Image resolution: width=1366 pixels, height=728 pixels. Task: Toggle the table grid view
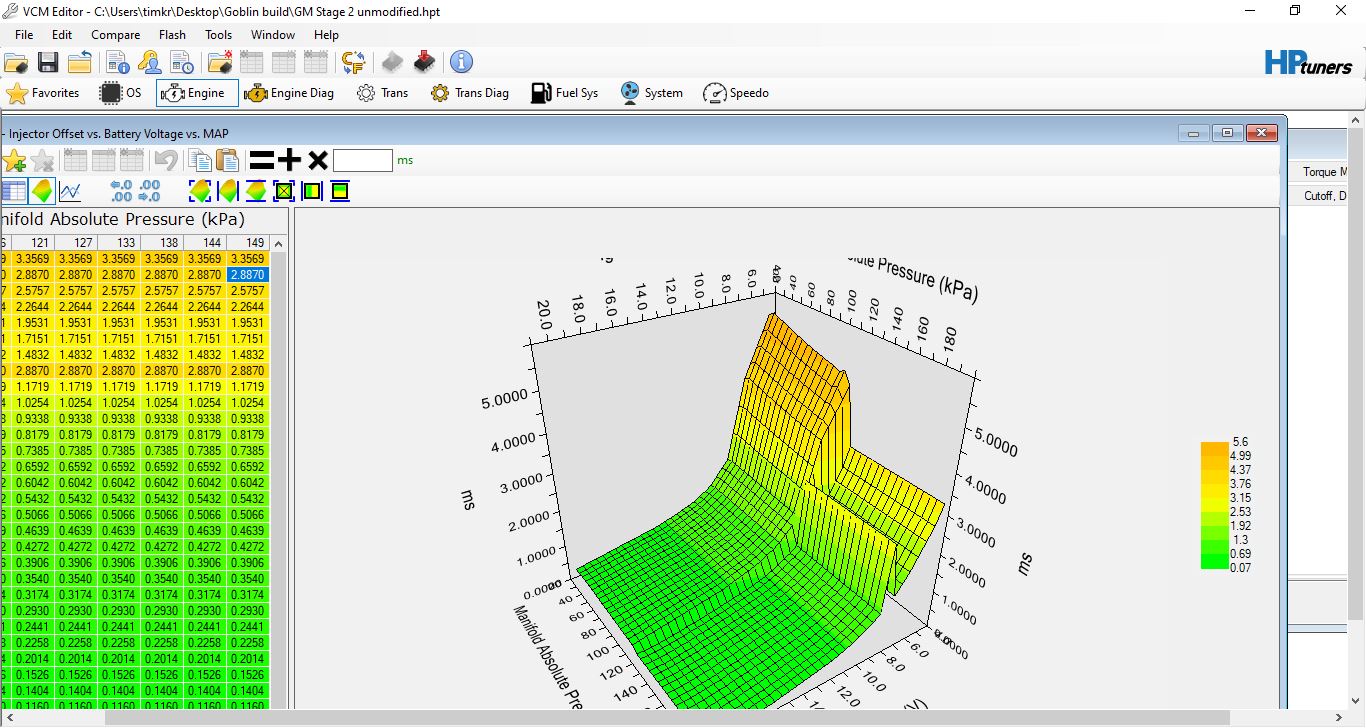pos(13,191)
